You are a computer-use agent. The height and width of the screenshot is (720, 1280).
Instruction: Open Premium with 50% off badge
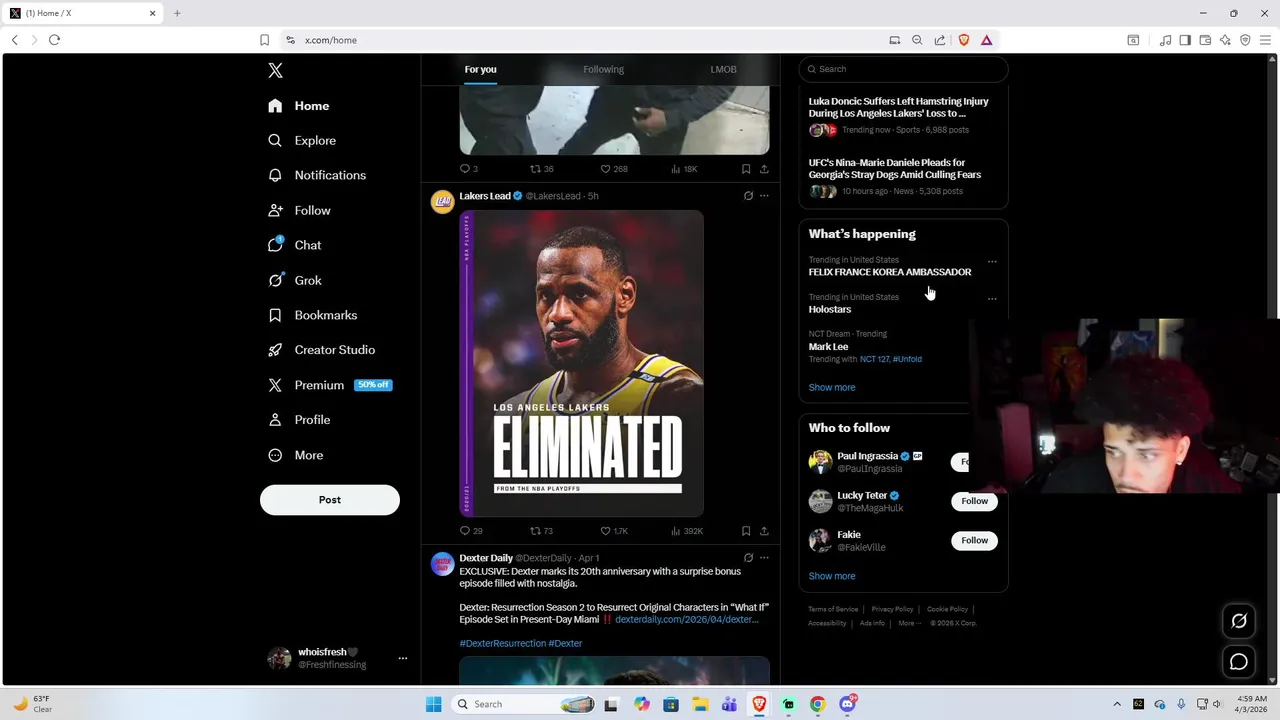coord(330,385)
